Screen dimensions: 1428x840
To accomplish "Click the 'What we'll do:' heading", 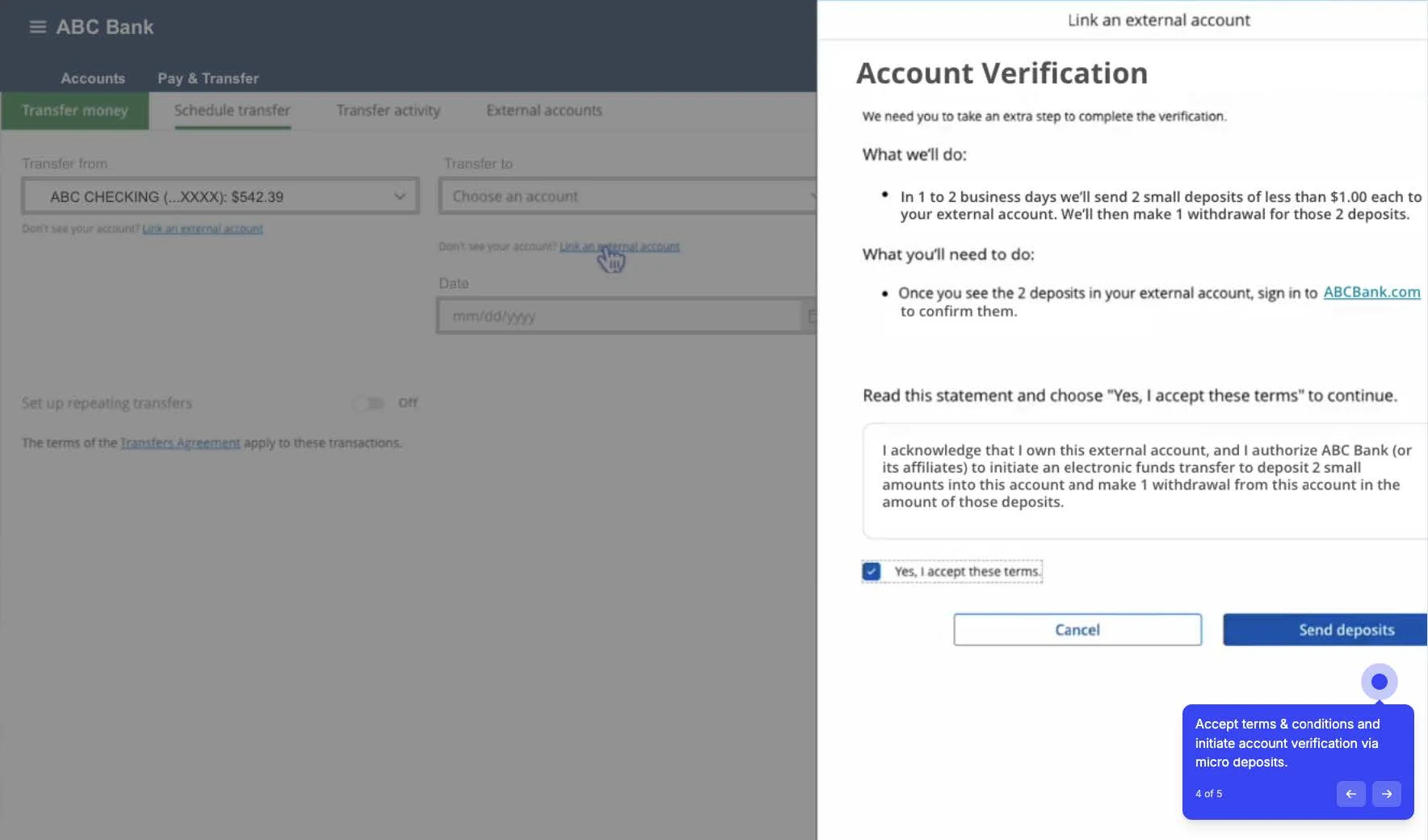I will (x=914, y=154).
